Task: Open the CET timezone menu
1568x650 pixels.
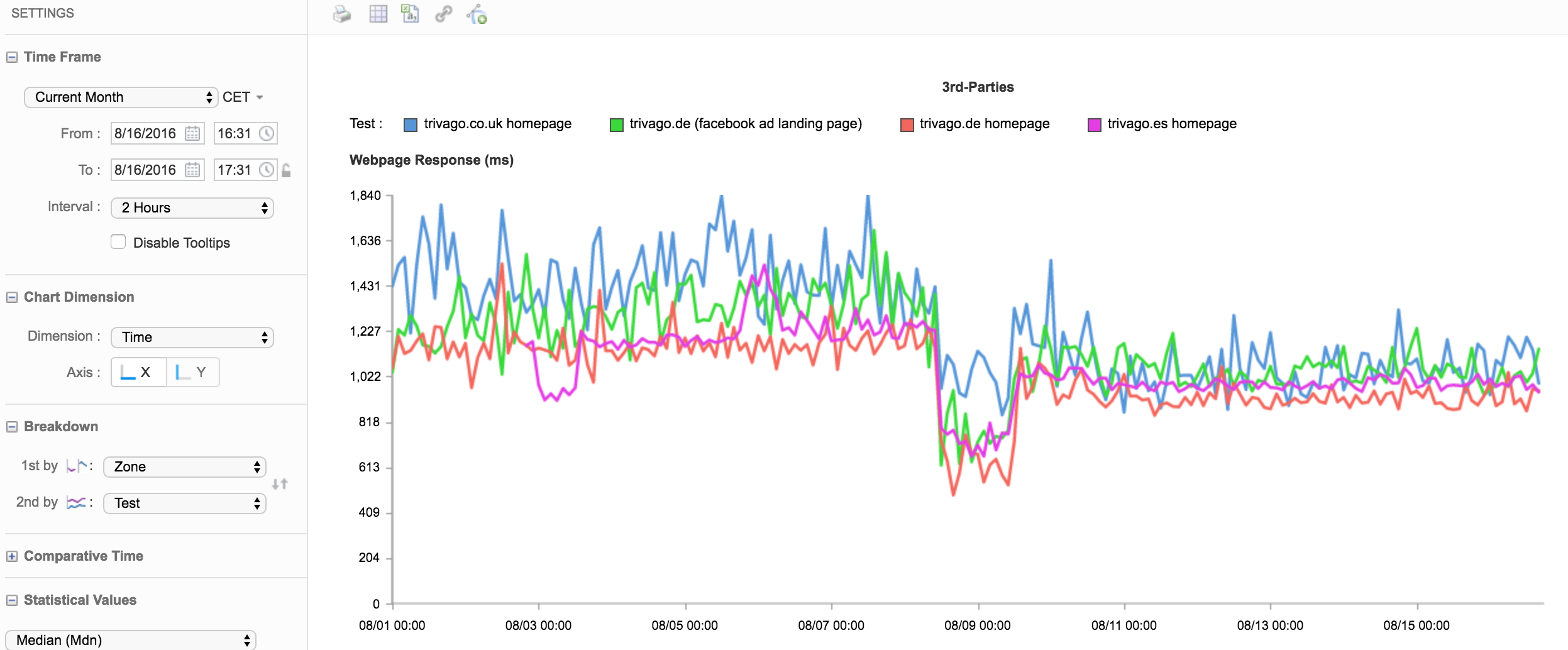Action: pos(243,97)
